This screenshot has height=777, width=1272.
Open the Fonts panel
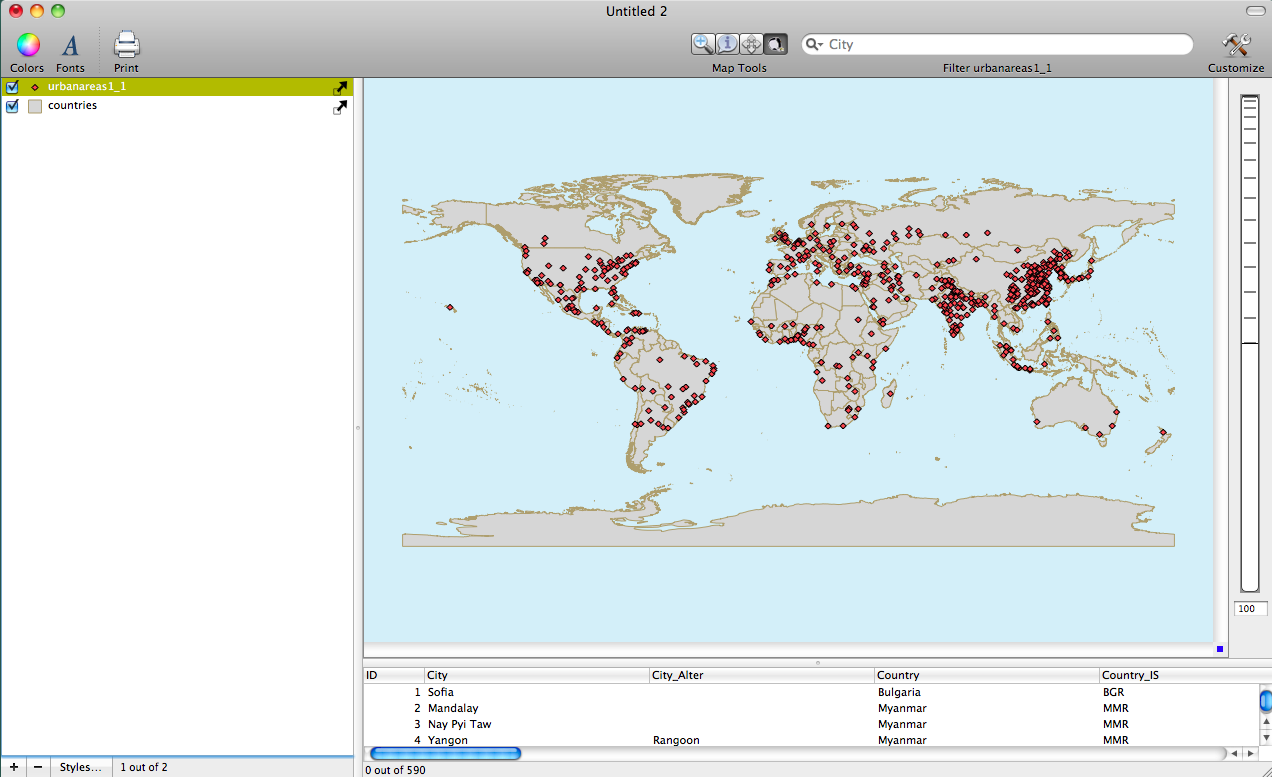(x=70, y=45)
